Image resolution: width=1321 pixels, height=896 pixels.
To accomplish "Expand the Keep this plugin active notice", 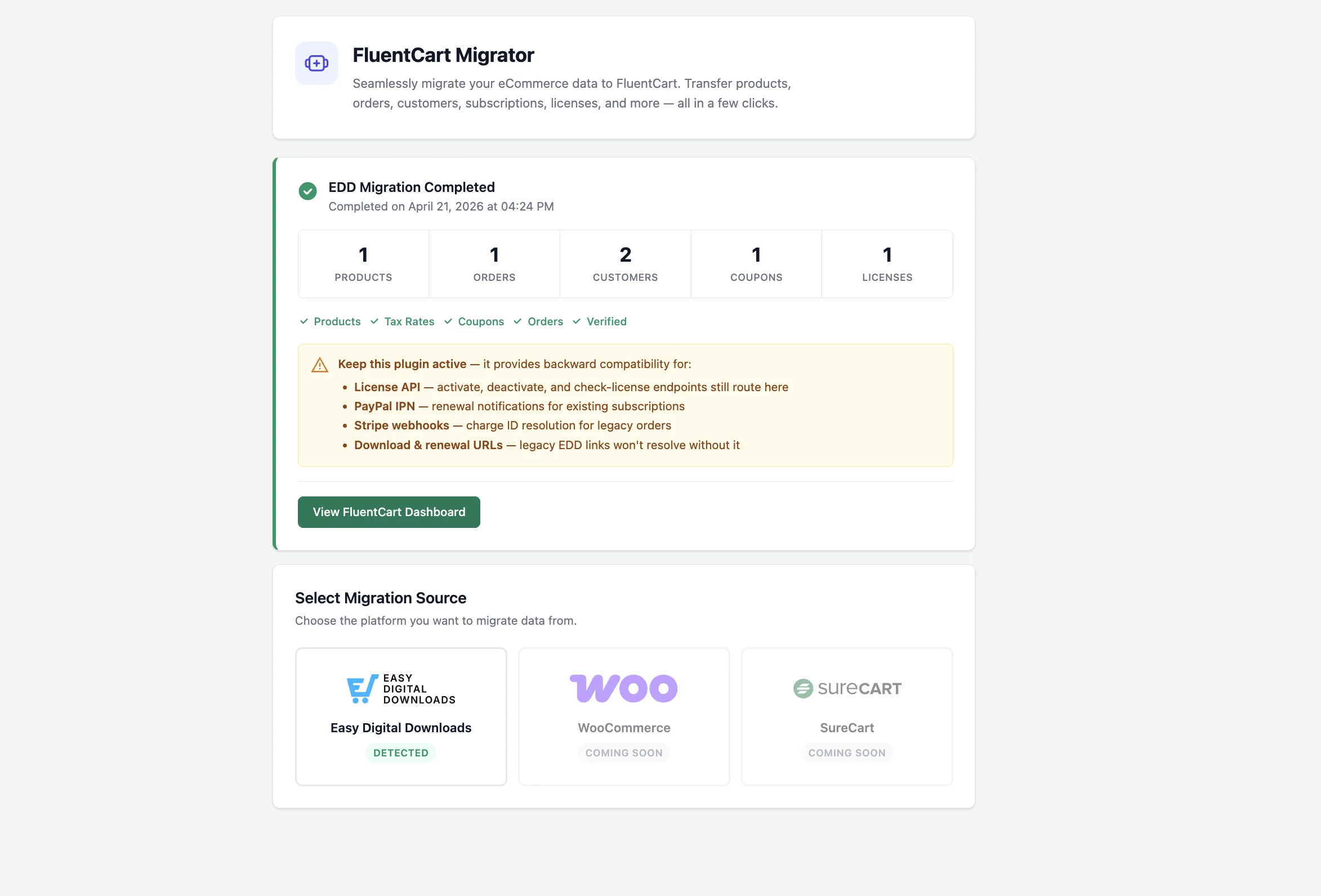I will pos(403,364).
